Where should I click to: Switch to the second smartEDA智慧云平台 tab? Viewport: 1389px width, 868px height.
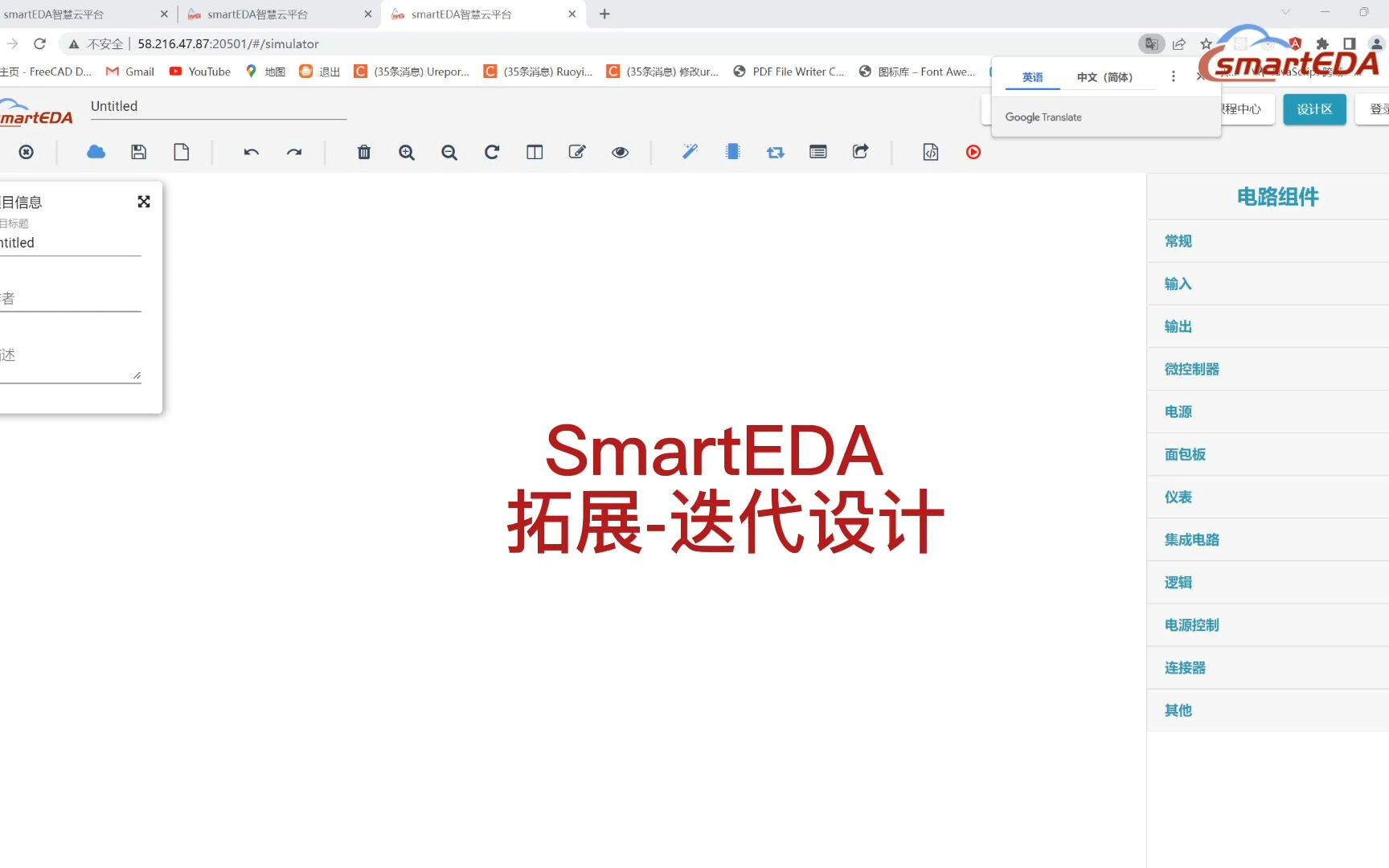tap(265, 14)
